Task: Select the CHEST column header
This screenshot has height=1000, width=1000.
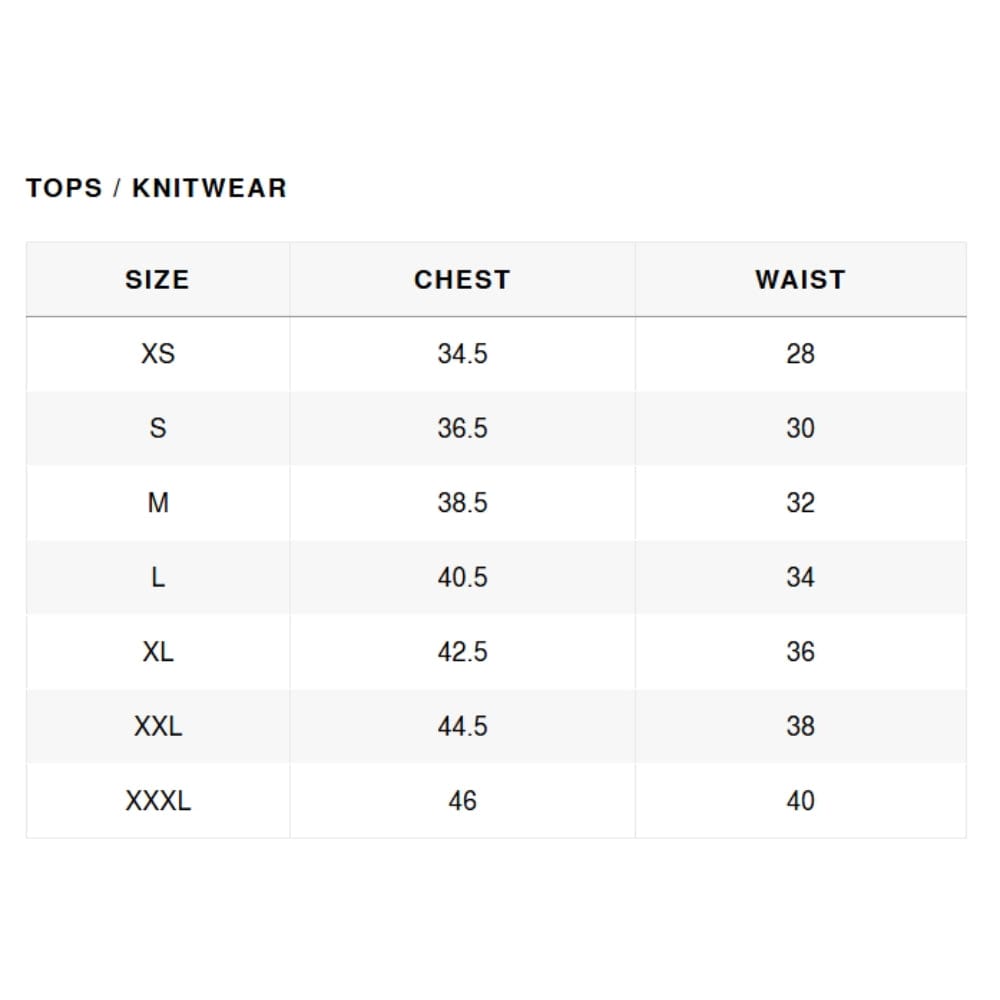Action: point(462,279)
